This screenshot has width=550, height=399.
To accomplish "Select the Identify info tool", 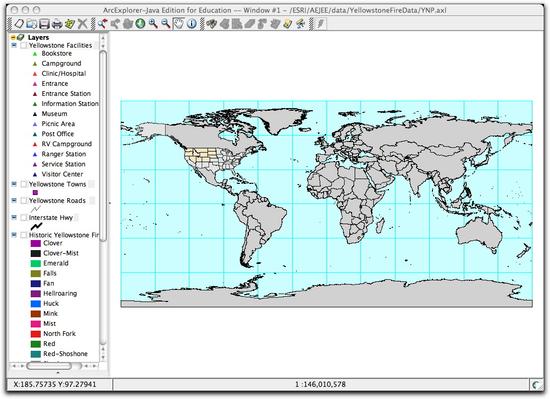I will click(192, 24).
